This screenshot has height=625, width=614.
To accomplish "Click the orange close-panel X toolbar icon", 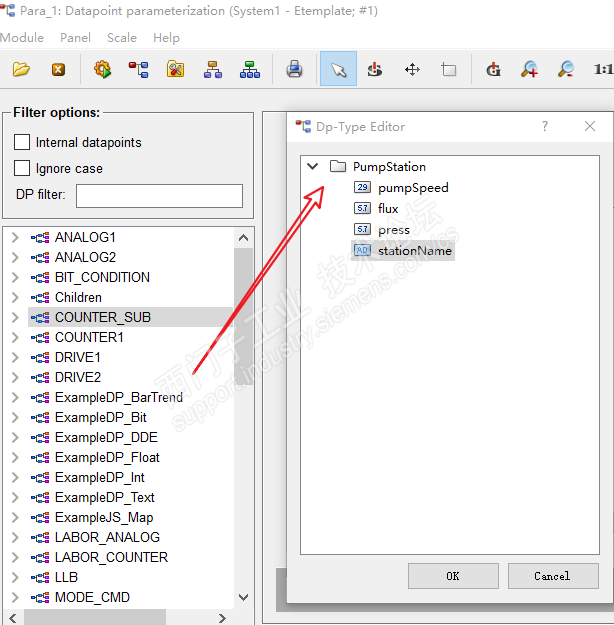I will (x=58, y=70).
